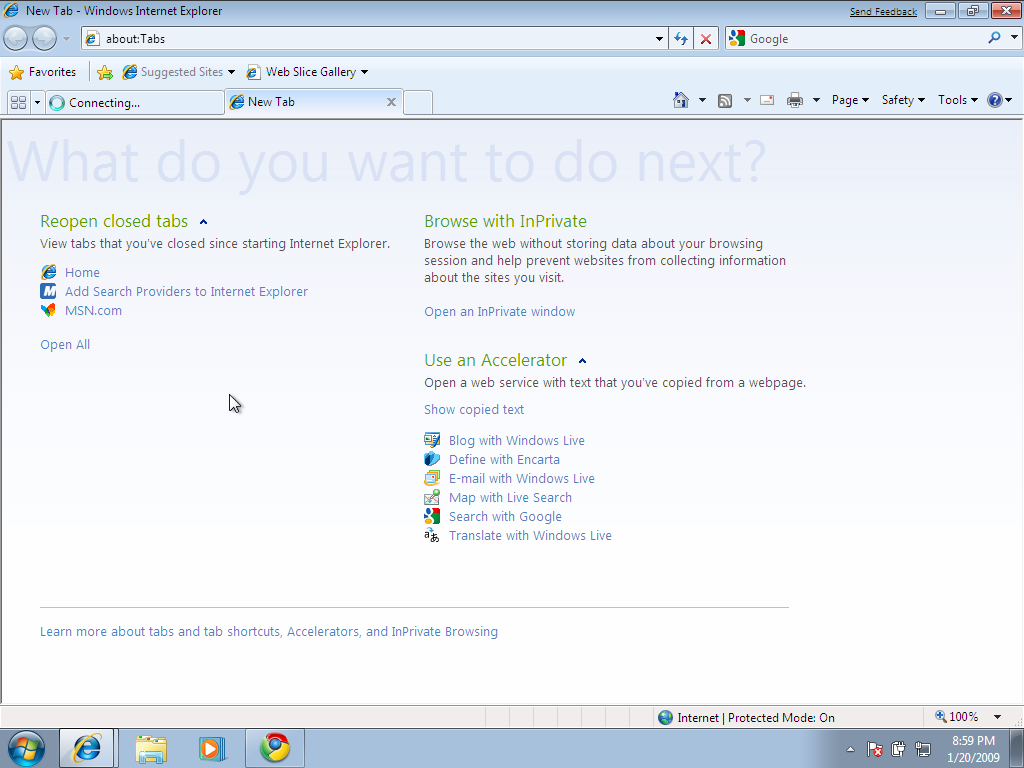The image size is (1024, 768).
Task: Click the Home icon in command bar
Action: click(x=681, y=100)
